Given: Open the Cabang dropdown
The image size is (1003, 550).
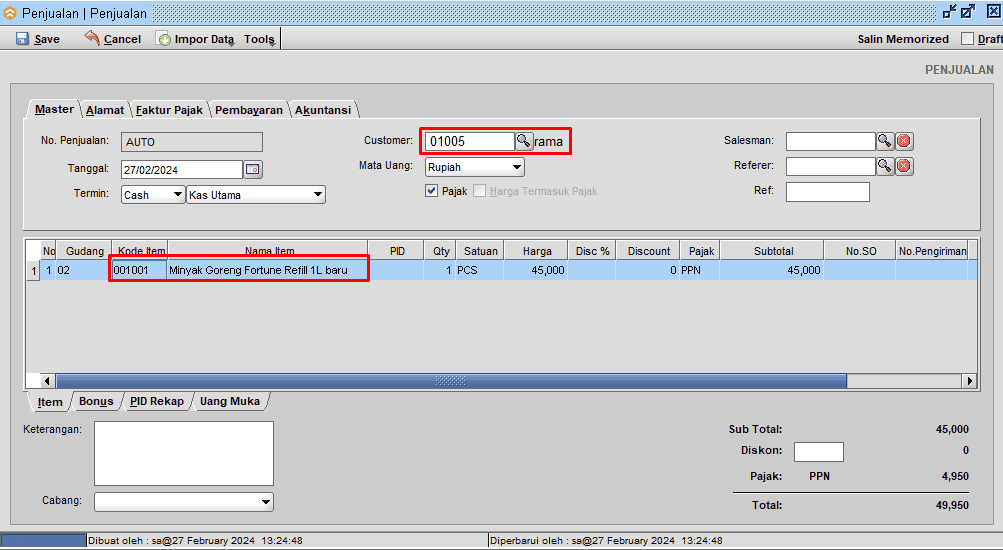Looking at the screenshot, I should pyautogui.click(x=265, y=501).
